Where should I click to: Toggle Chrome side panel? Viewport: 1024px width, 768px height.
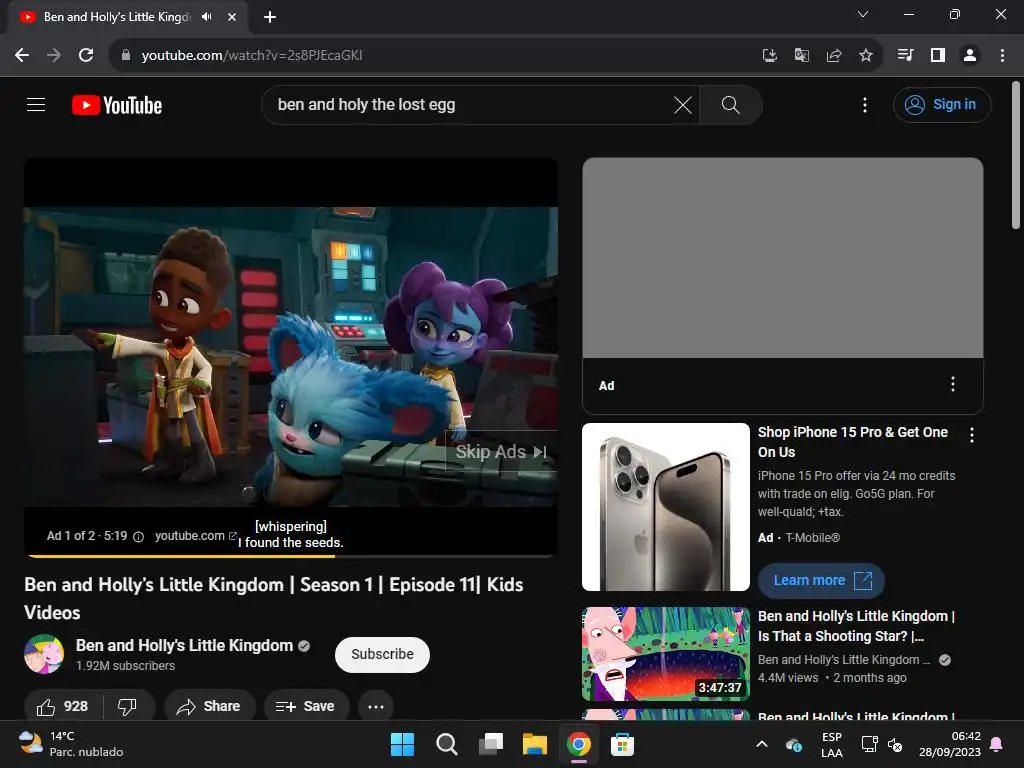tap(938, 56)
